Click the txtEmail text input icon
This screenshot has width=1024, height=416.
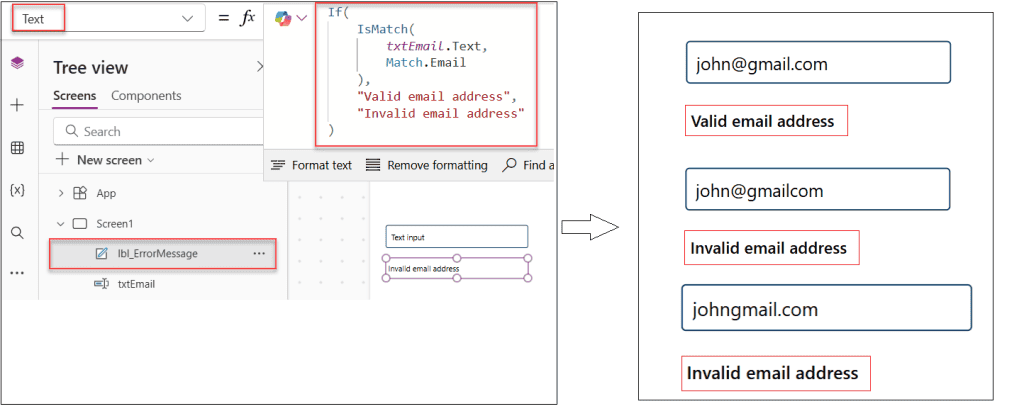click(101, 284)
